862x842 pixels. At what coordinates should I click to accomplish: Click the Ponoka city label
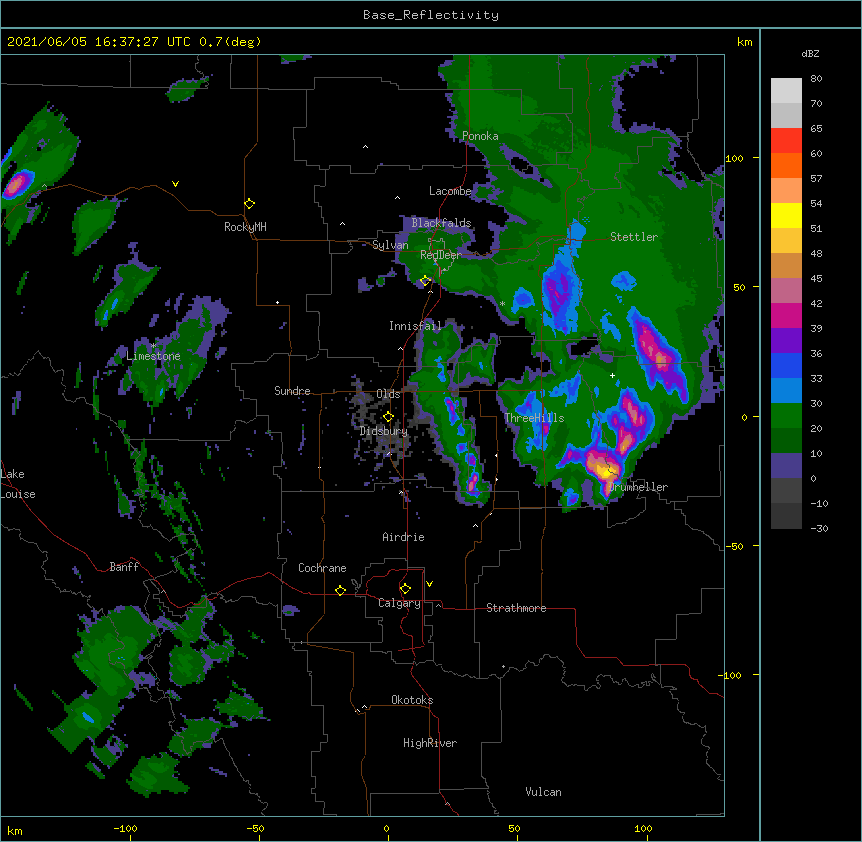(480, 136)
